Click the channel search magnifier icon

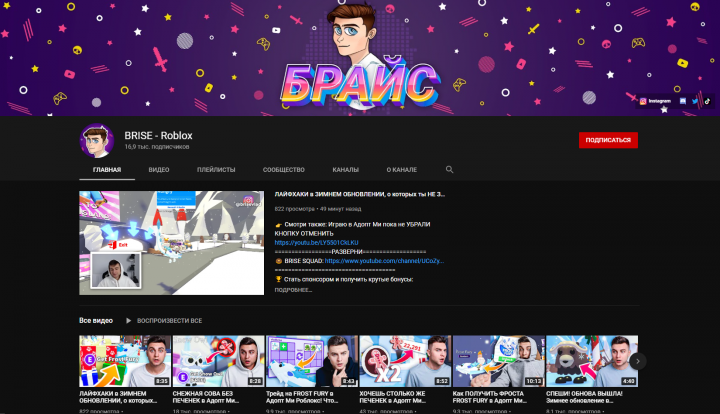coord(450,169)
